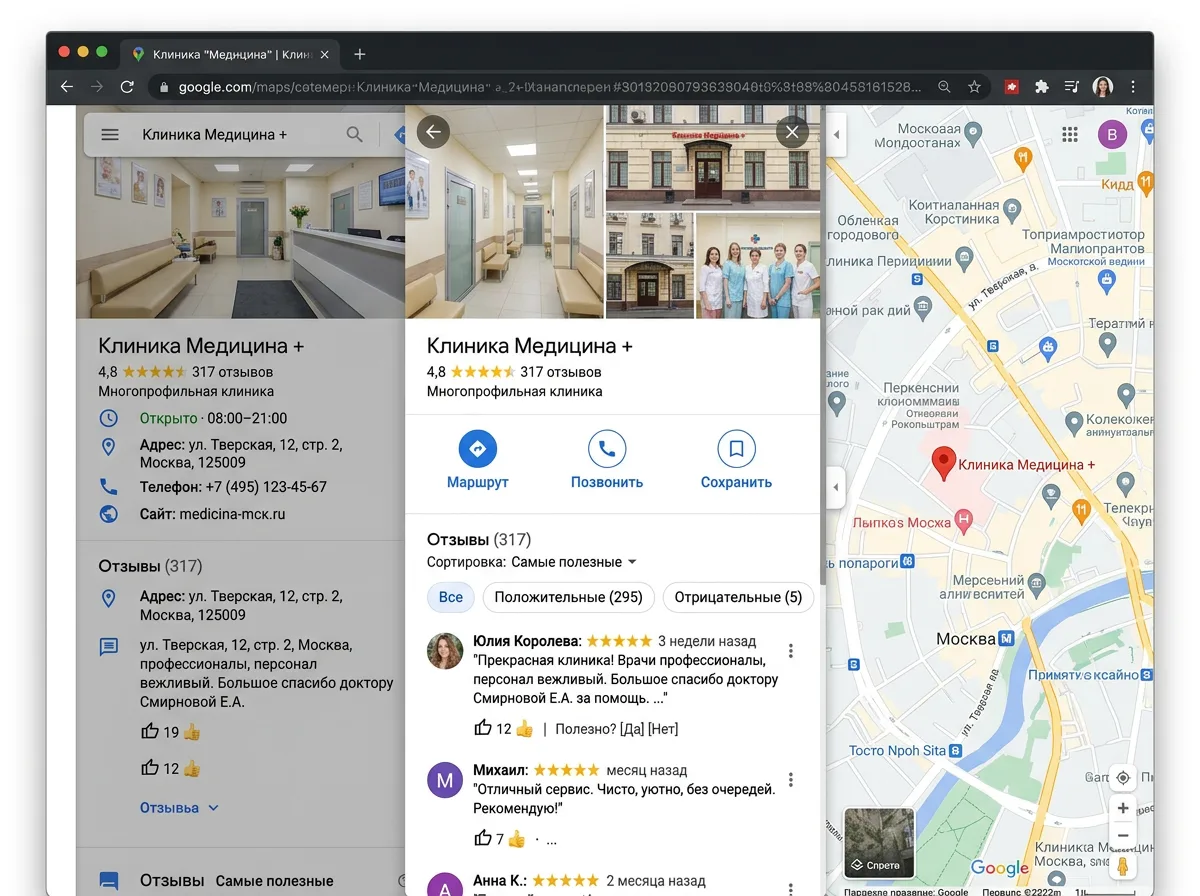Click the Chrome profile avatar
Viewport: 1200px width, 896px height.
(1103, 87)
